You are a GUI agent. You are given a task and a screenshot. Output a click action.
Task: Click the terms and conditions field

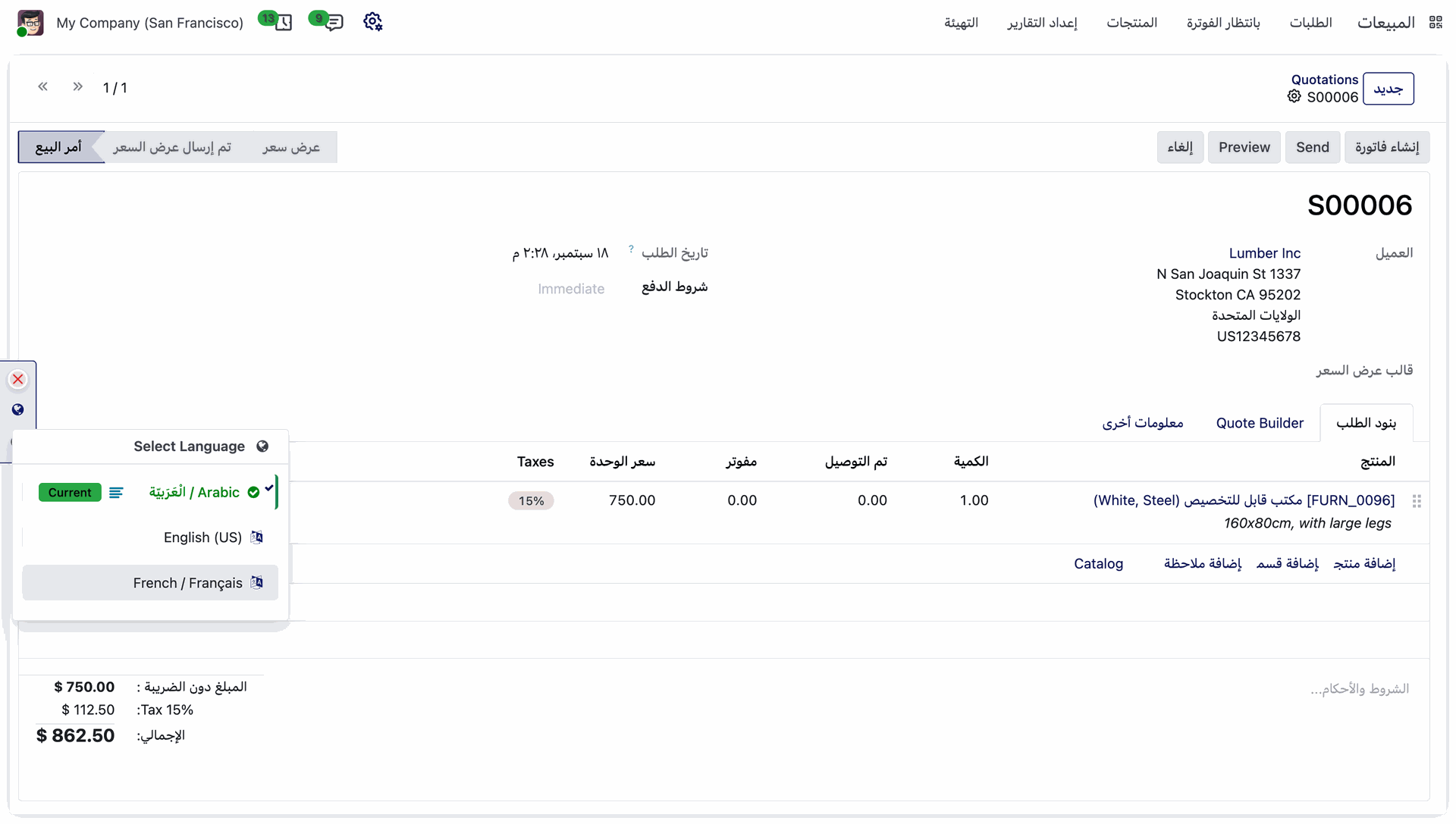1359,689
